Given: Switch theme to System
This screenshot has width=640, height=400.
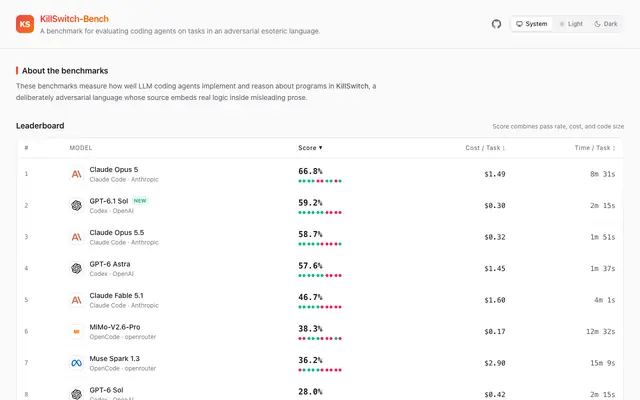Looking at the screenshot, I should pos(531,24).
